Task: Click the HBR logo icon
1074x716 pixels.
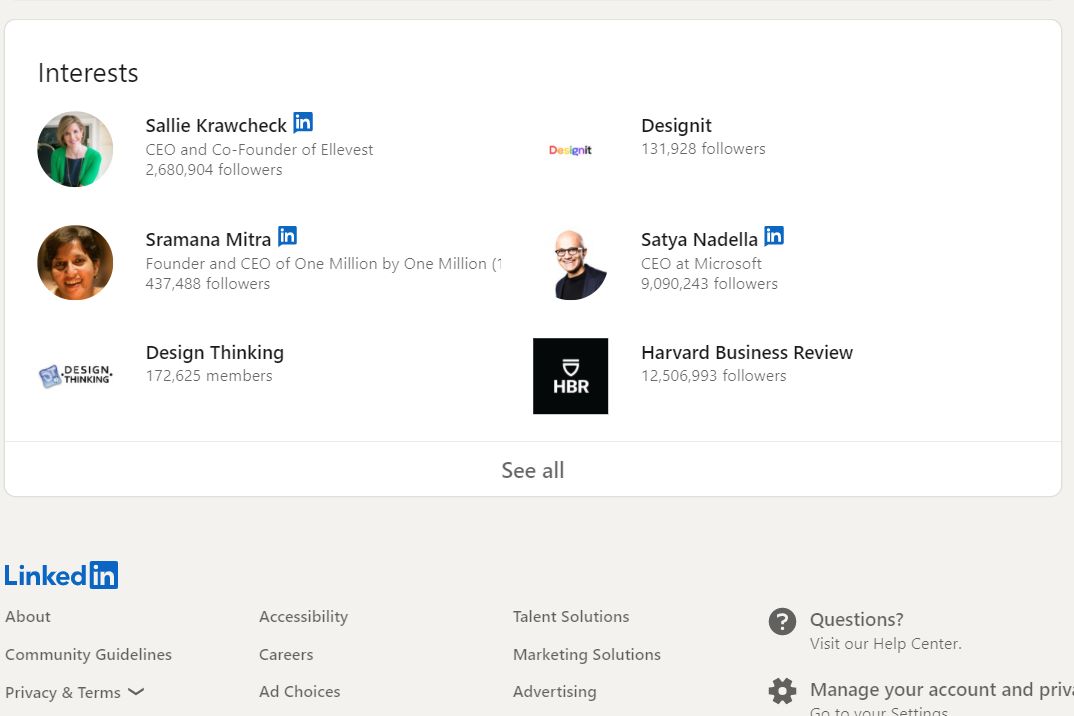Action: tap(571, 376)
